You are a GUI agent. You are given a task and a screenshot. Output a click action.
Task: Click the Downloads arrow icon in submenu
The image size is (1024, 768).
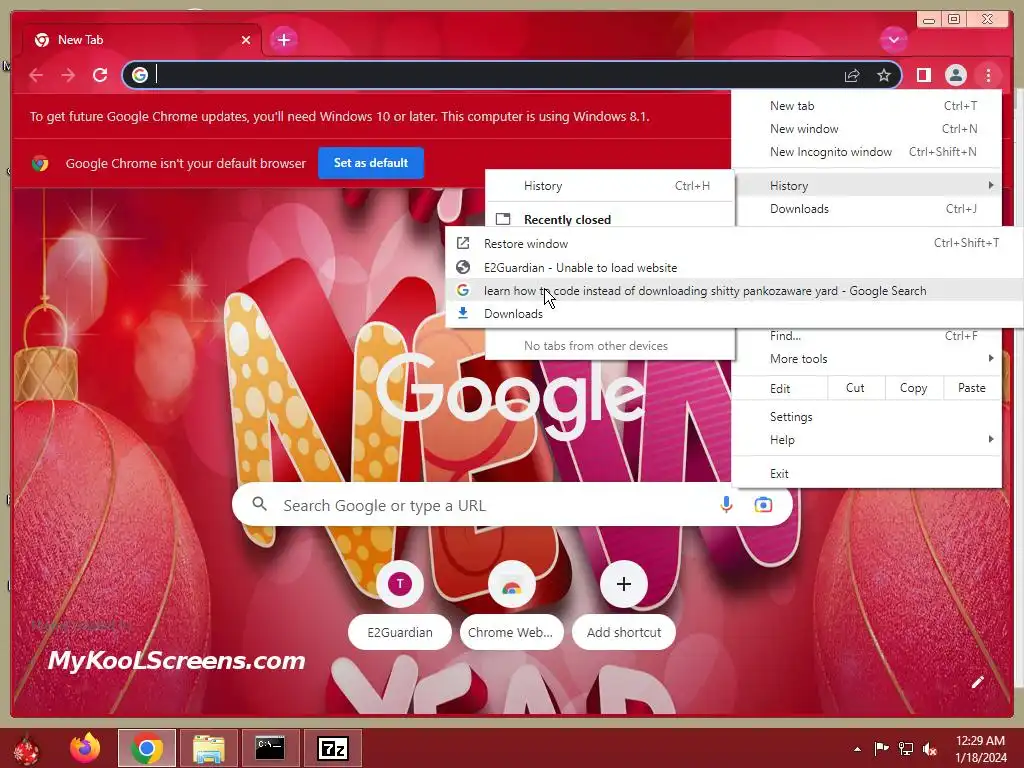pyautogui.click(x=463, y=313)
